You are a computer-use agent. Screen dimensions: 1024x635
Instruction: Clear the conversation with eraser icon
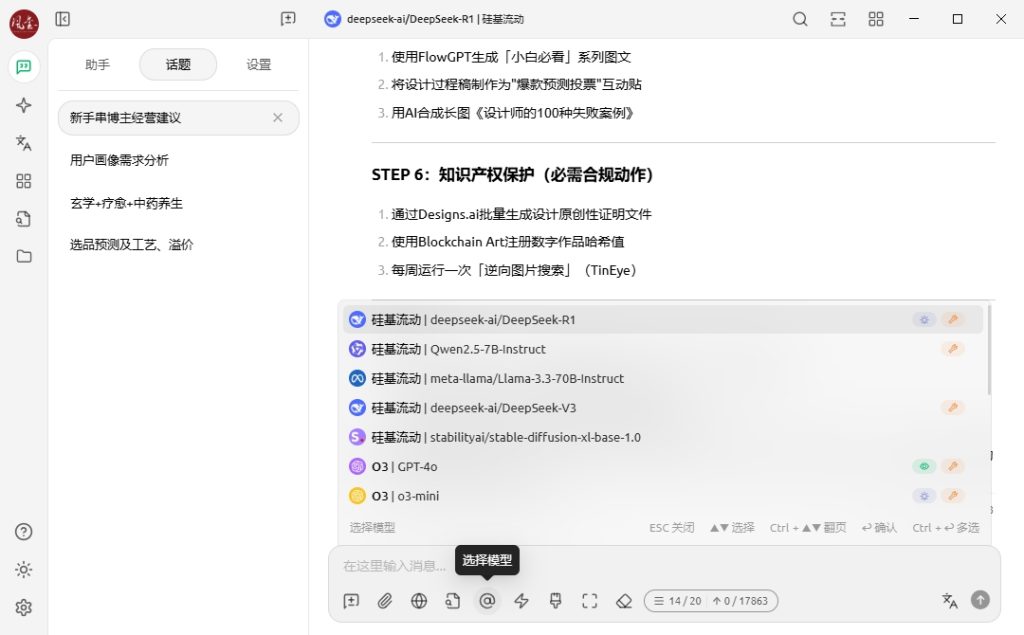click(x=624, y=601)
